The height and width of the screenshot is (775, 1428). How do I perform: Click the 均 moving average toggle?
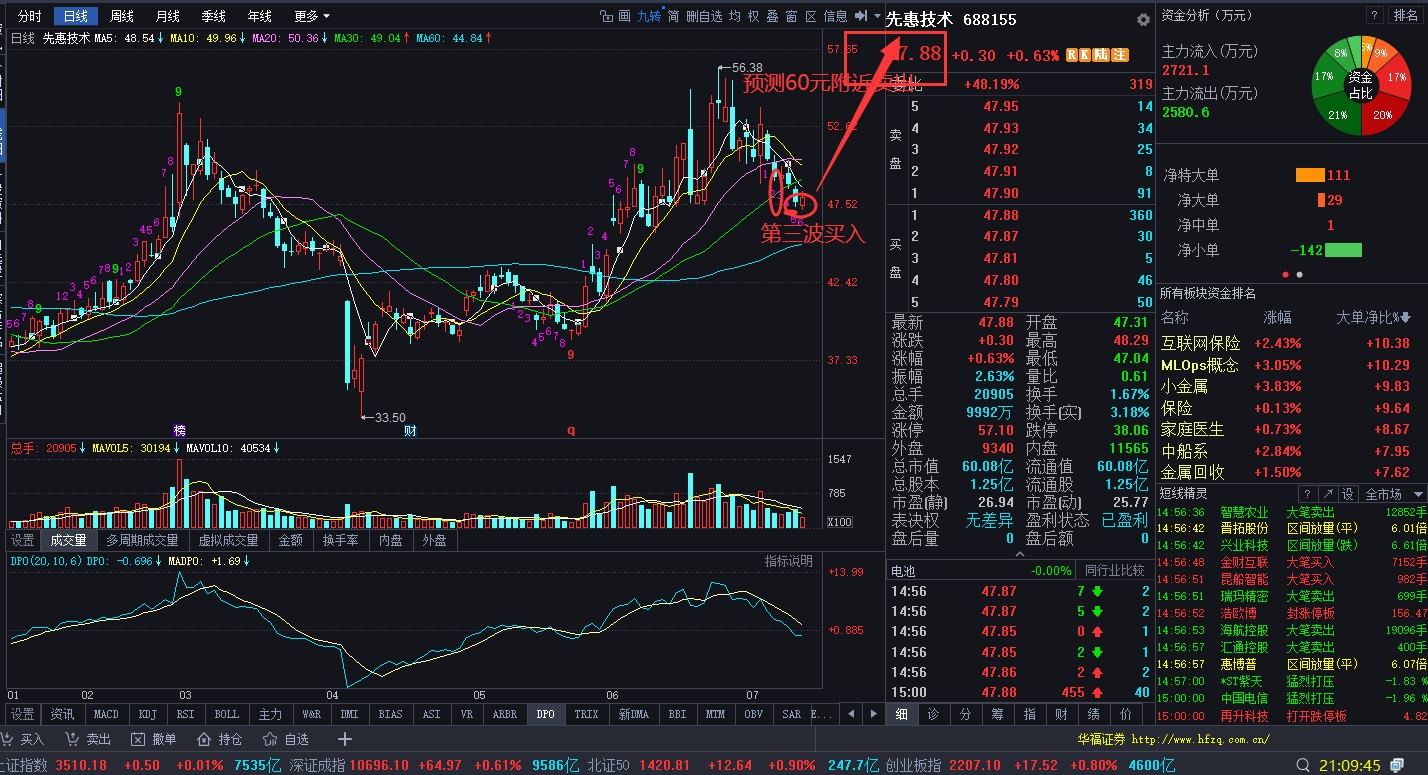click(x=735, y=16)
